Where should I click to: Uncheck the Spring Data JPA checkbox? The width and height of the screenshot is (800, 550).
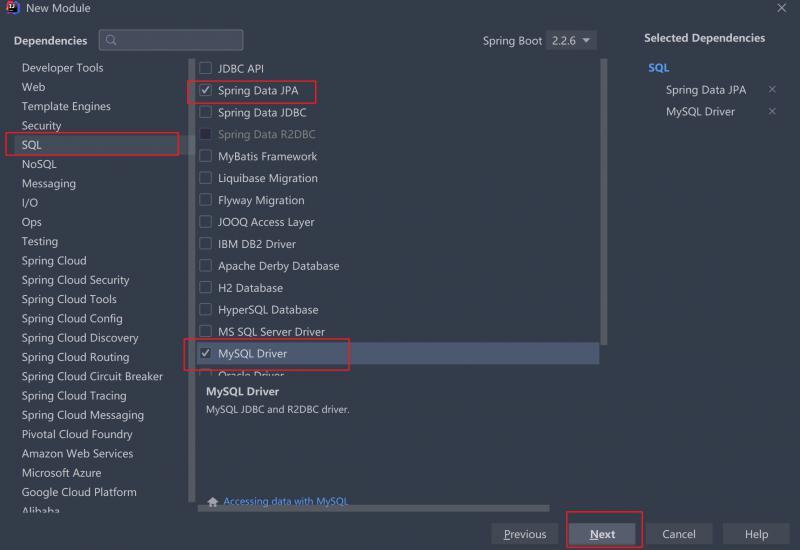(205, 90)
